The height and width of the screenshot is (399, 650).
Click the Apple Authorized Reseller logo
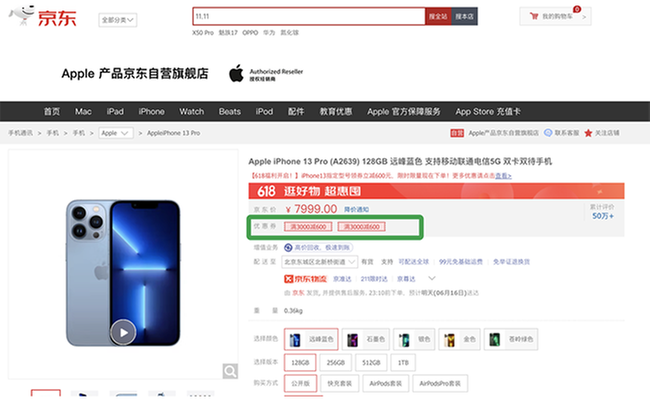pos(266,73)
